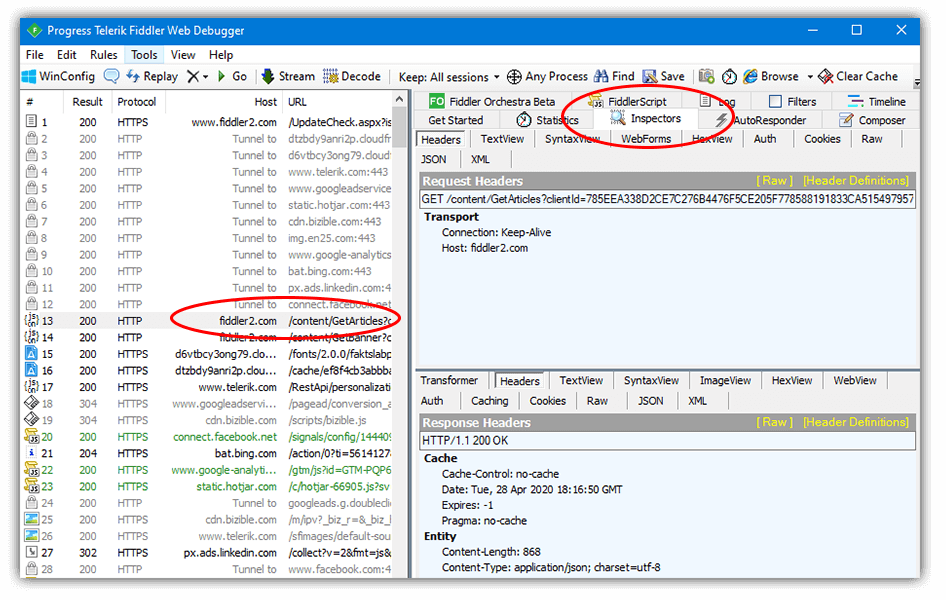Open the View menu

(x=183, y=55)
